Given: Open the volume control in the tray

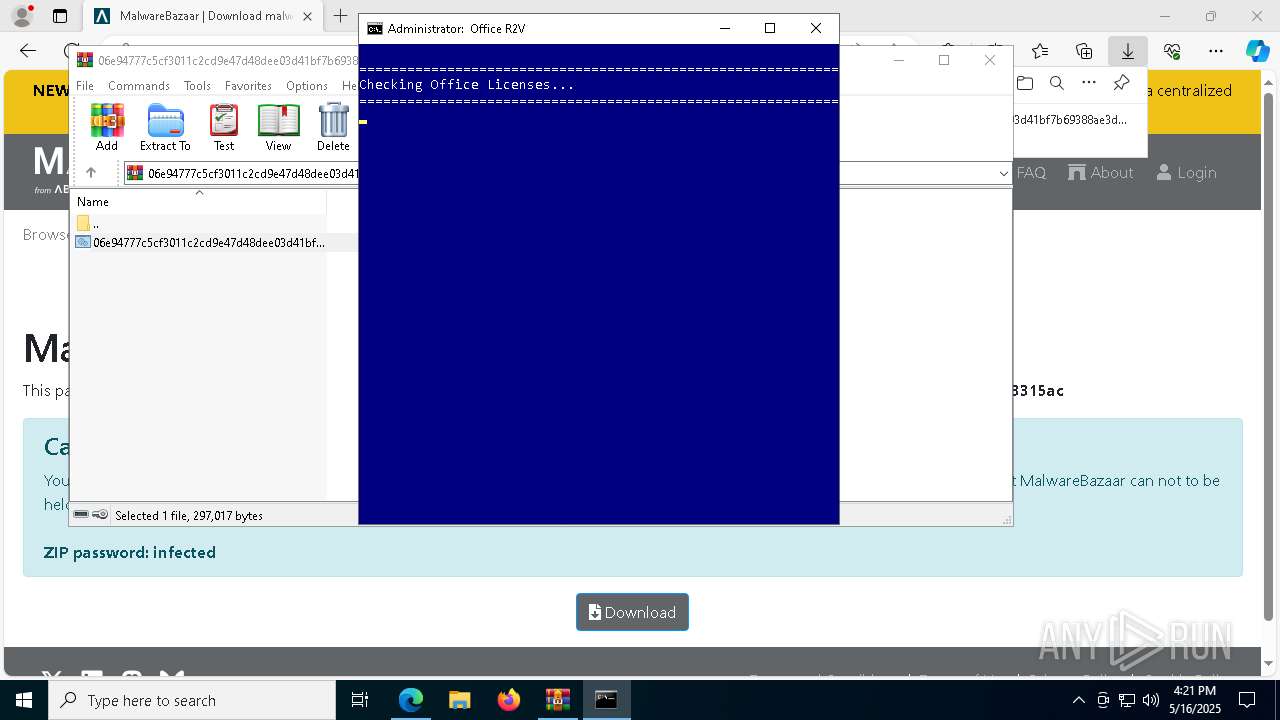Looking at the screenshot, I should pyautogui.click(x=1151, y=700).
